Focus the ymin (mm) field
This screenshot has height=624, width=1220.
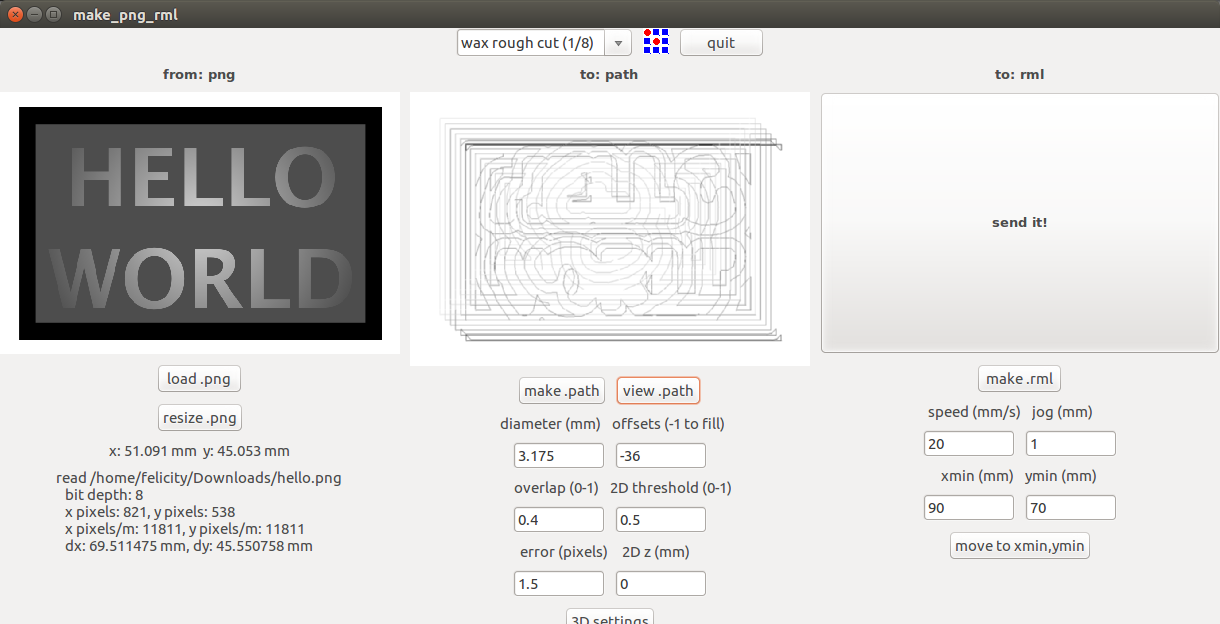pyautogui.click(x=1071, y=508)
